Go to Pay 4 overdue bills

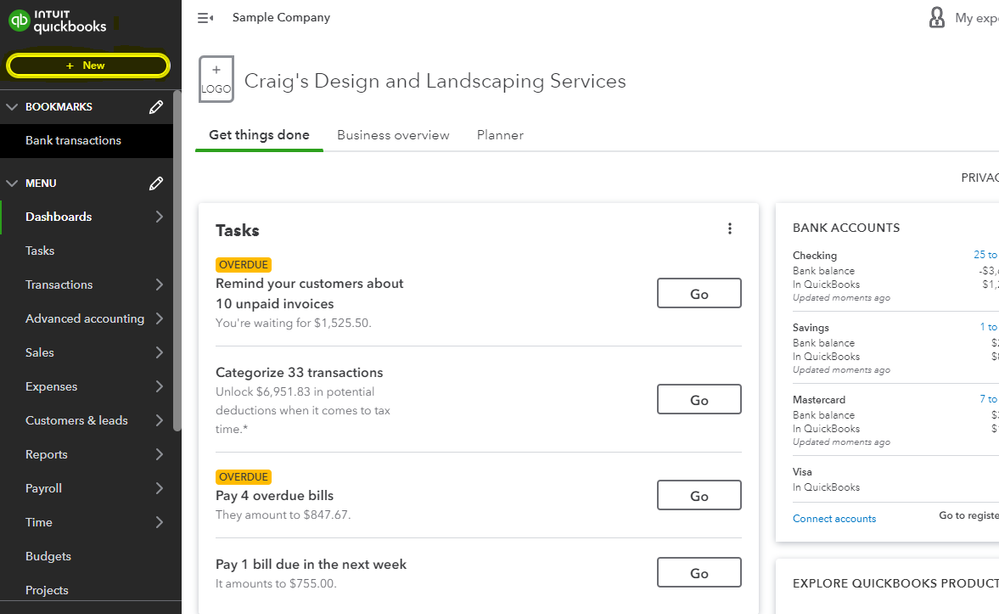click(699, 496)
